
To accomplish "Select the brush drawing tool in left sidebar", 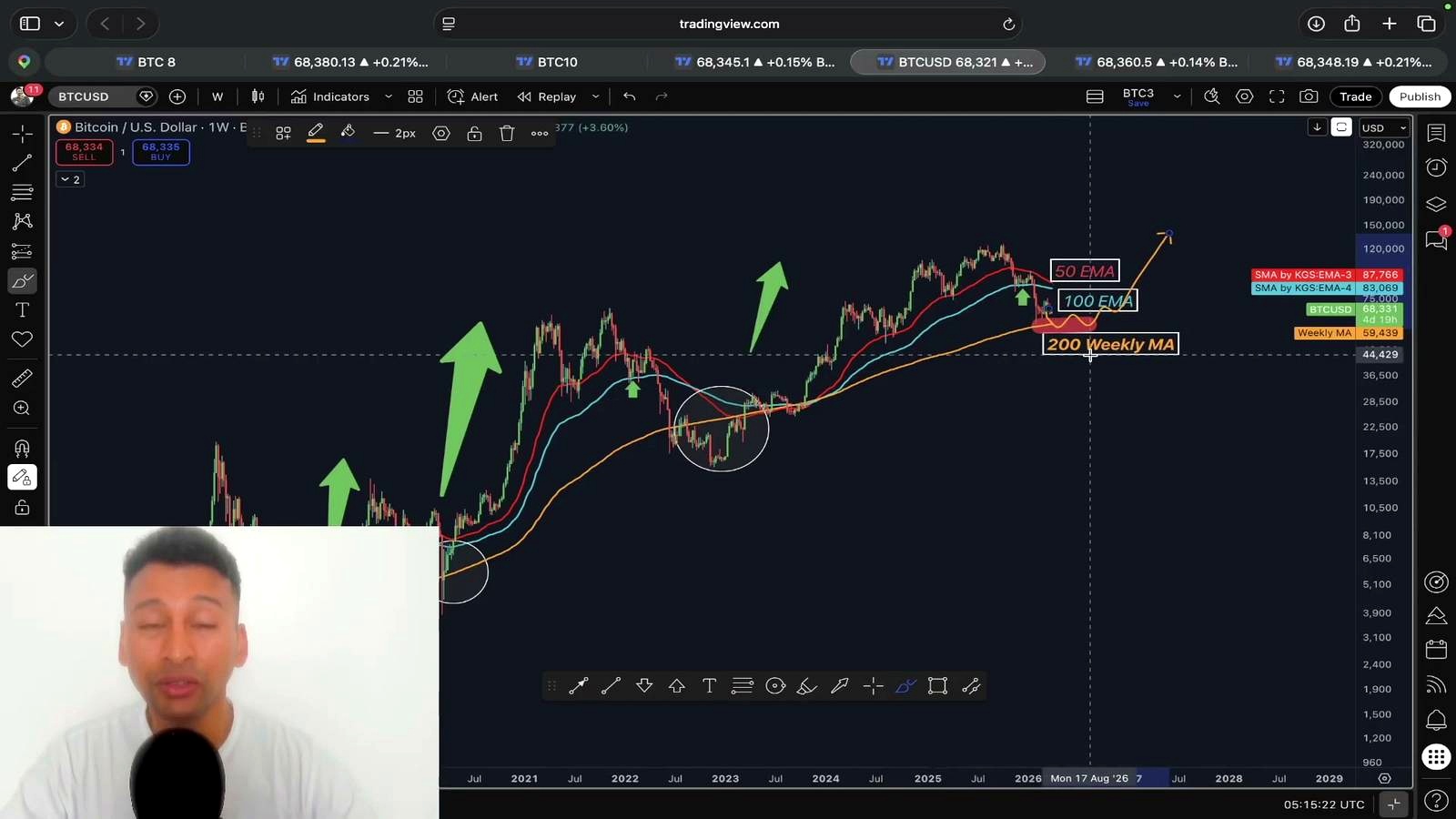I will tap(22, 280).
